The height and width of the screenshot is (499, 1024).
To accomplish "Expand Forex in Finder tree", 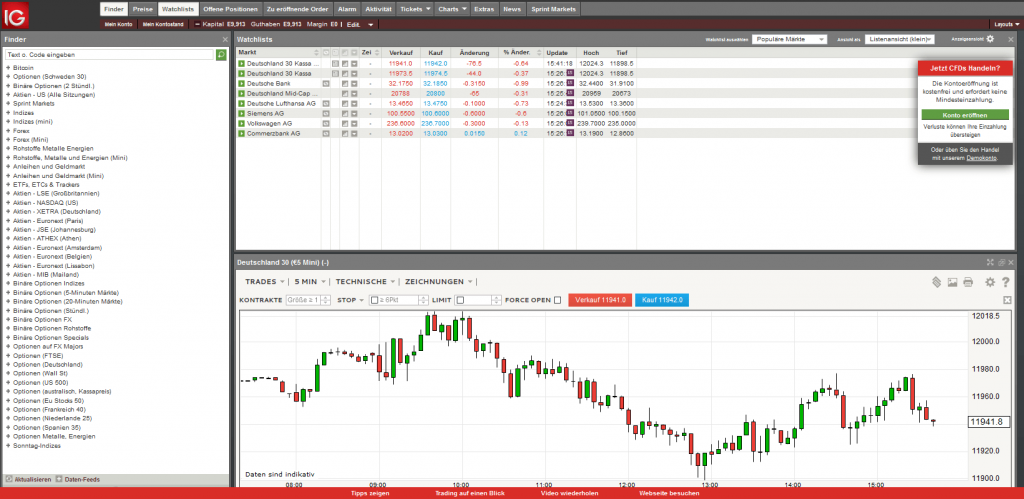I will 8,131.
